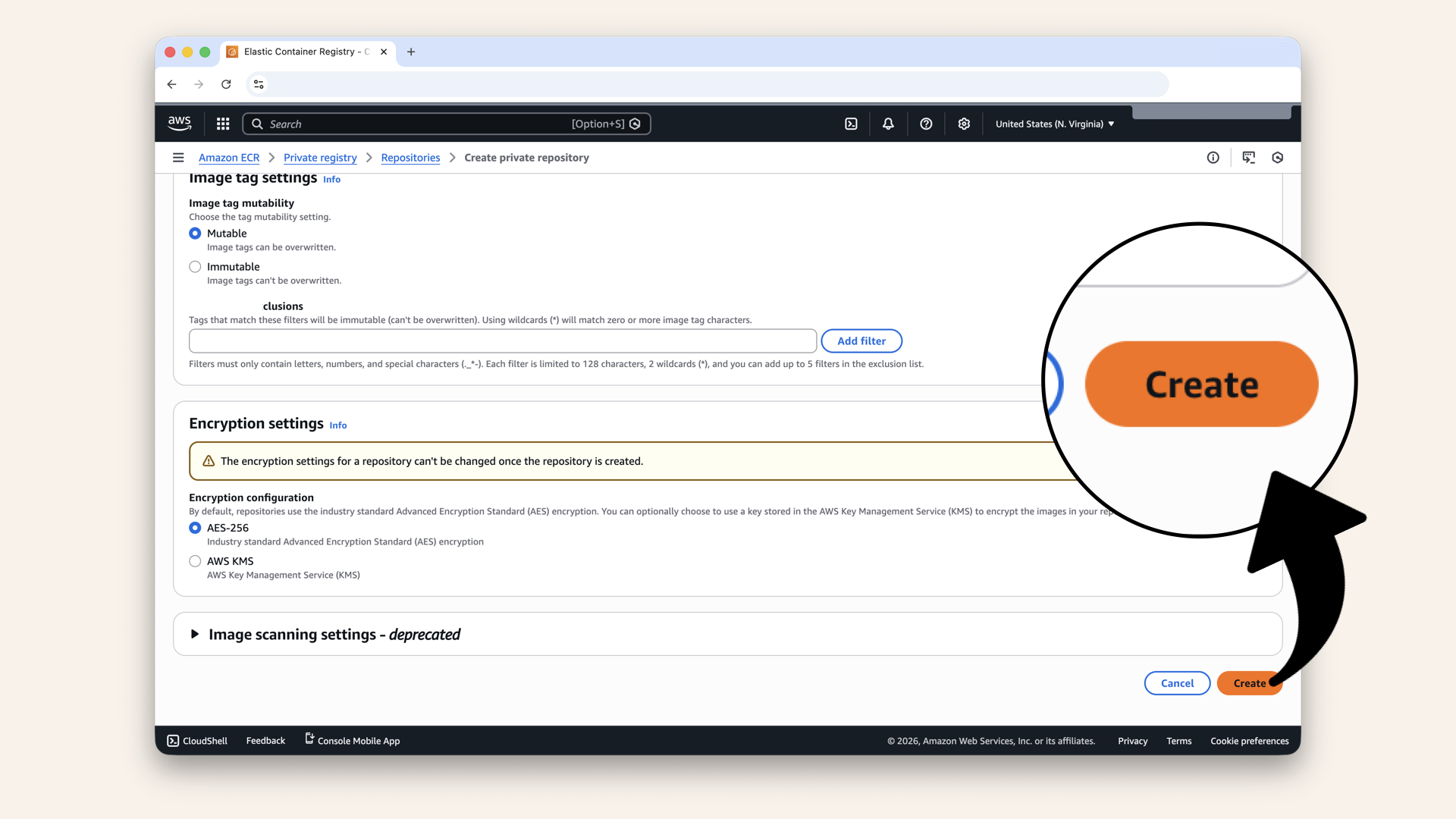1456x819 pixels.
Task: Go to Repositories breadcrumb
Action: (410, 158)
